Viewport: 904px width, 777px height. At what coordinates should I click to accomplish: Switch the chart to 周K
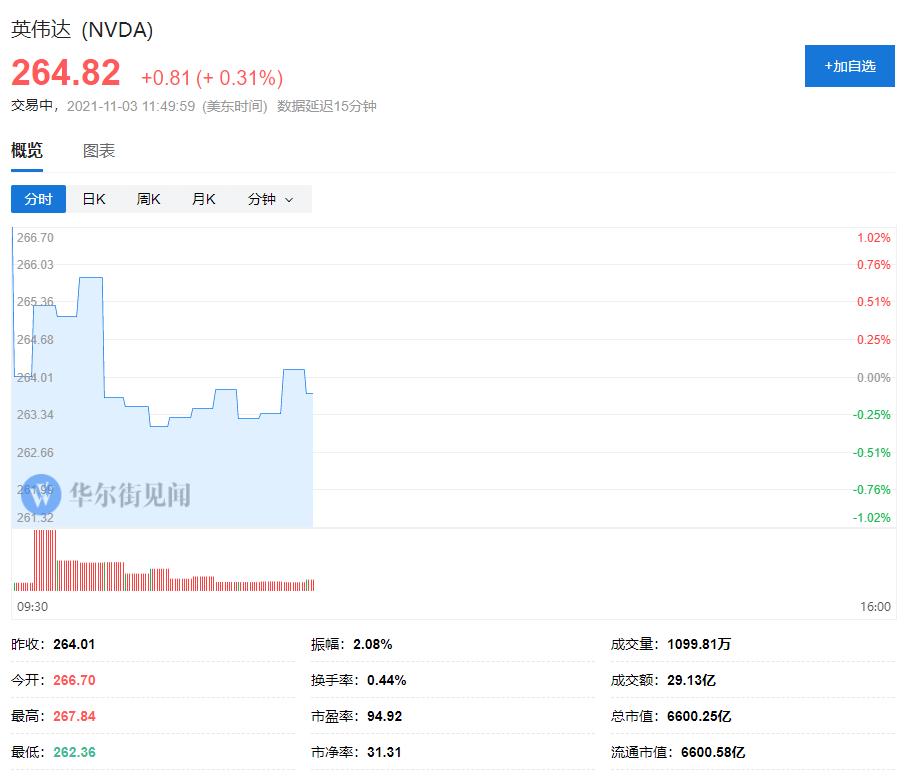[x=149, y=199]
